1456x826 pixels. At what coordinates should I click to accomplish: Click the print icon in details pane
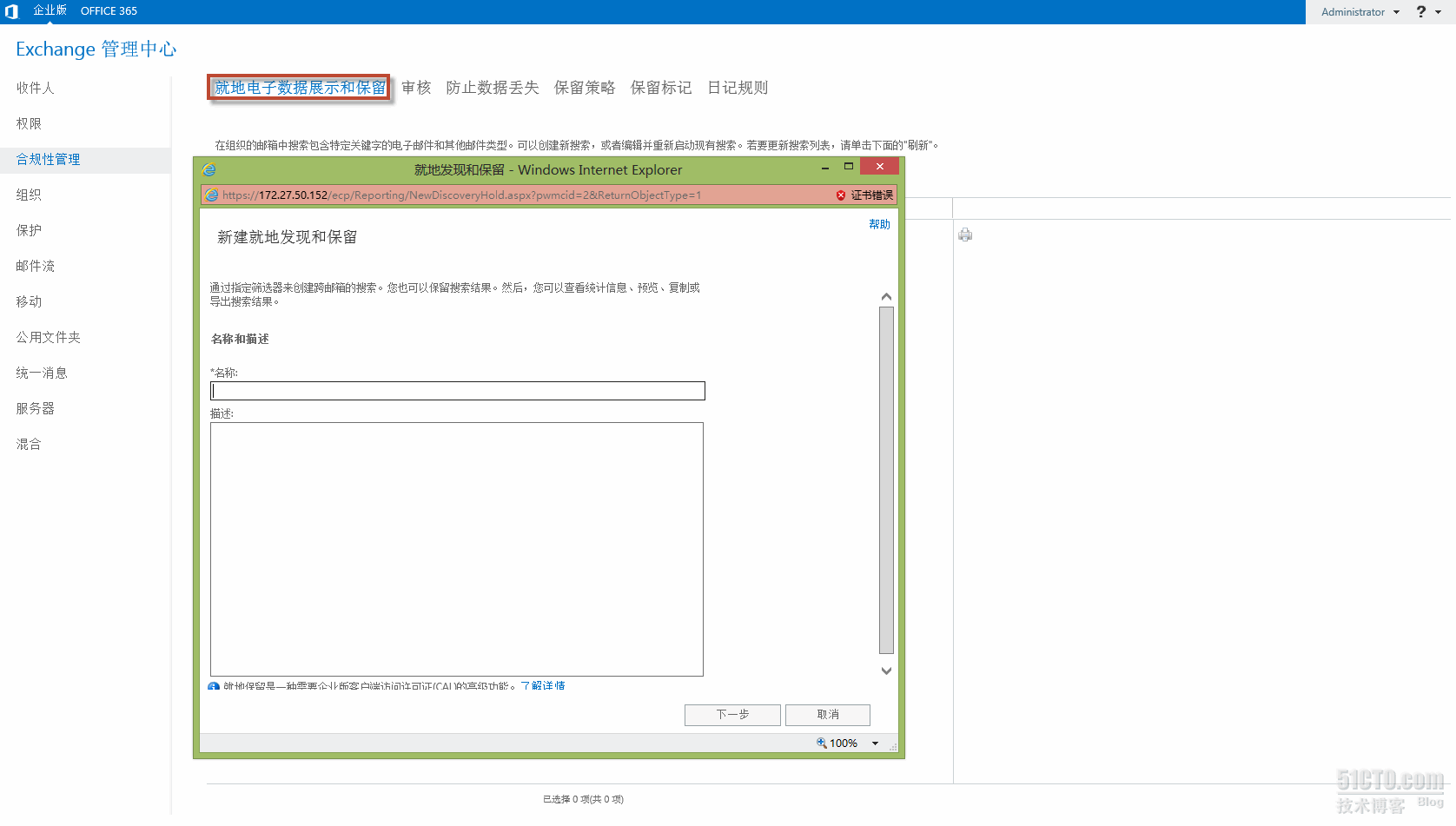coord(965,235)
